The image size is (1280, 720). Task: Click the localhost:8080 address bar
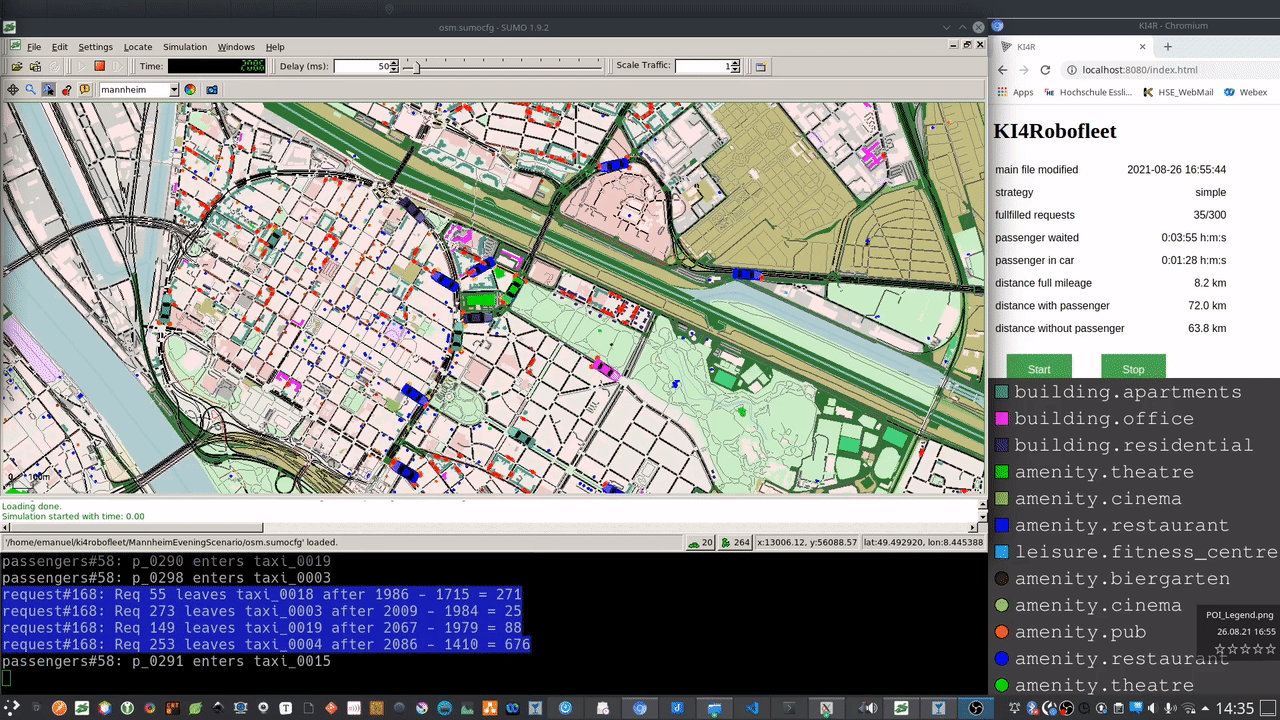pos(1170,70)
